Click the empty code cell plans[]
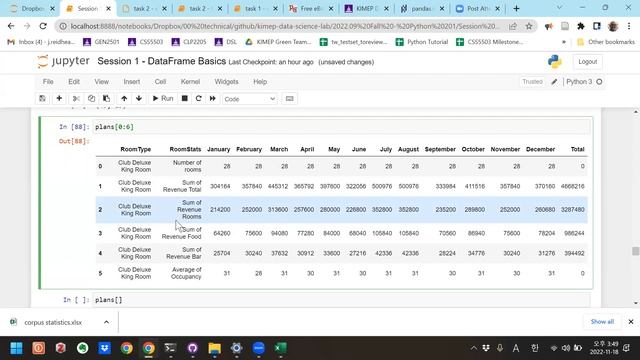This screenshot has width=640, height=360. (341, 300)
